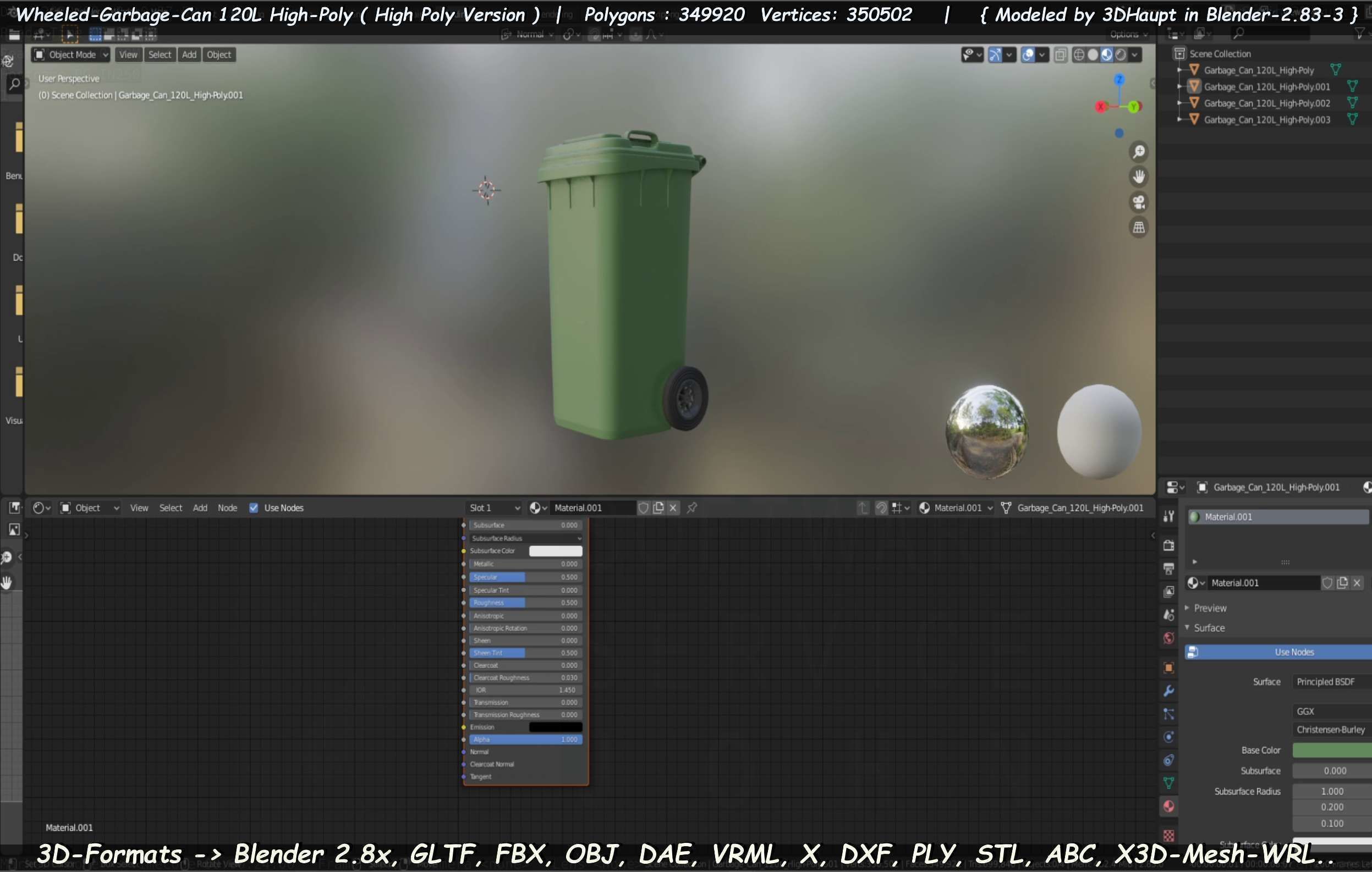Open gizmo options dropdown arrow
This screenshot has height=872, width=1372.
1009,54
